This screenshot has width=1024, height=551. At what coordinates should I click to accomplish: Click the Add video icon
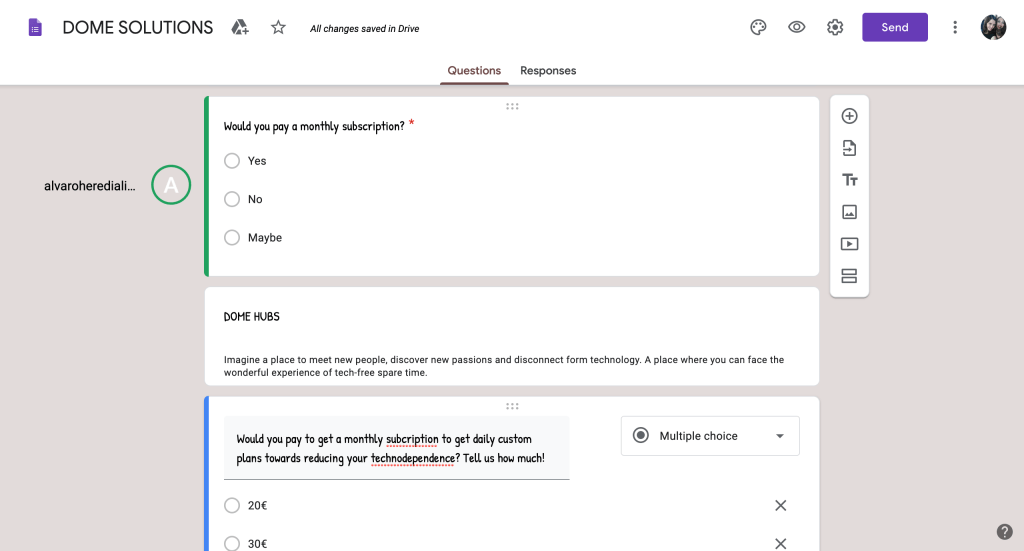click(x=849, y=244)
